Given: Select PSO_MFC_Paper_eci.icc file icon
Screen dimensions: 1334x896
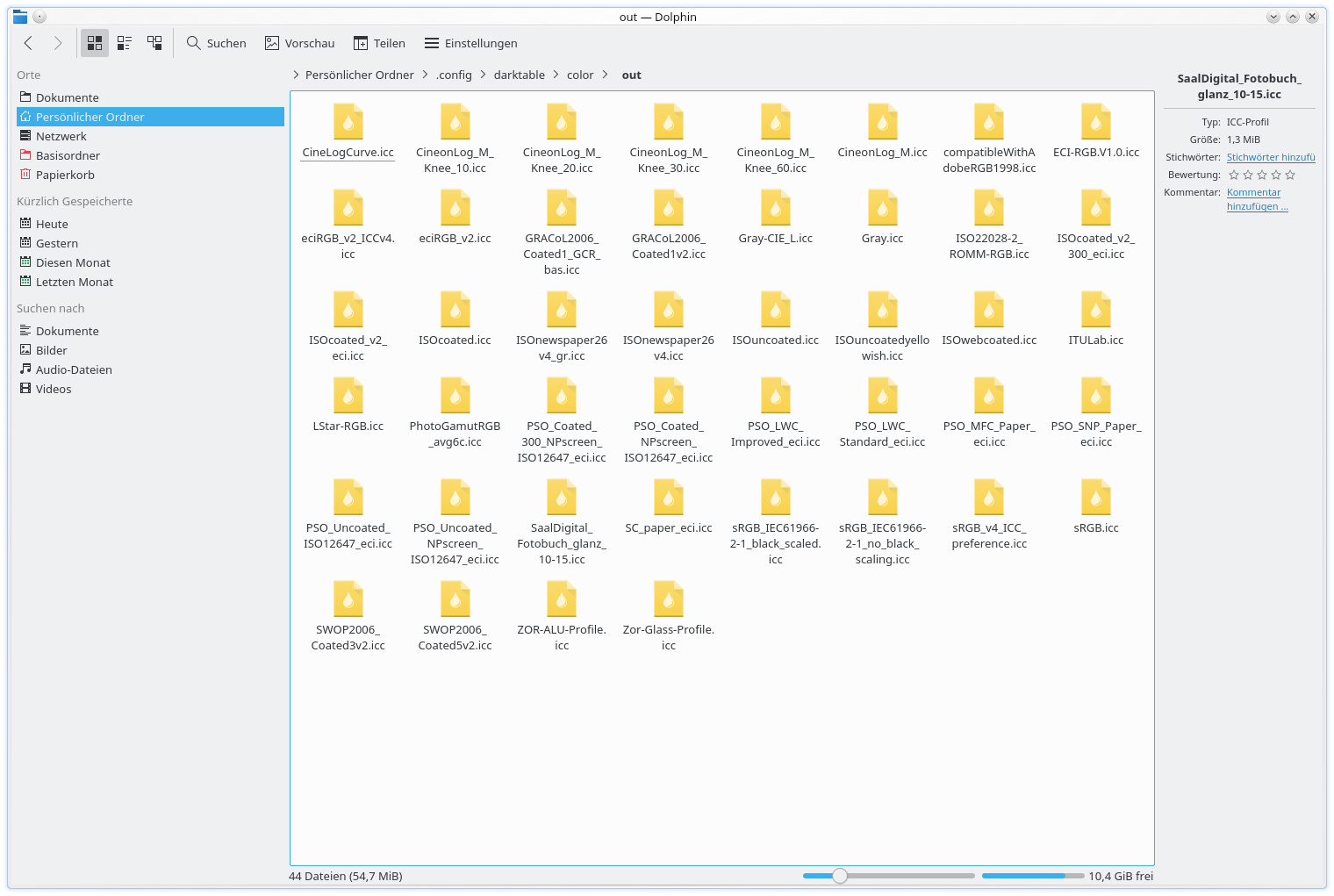Looking at the screenshot, I should click(x=989, y=396).
